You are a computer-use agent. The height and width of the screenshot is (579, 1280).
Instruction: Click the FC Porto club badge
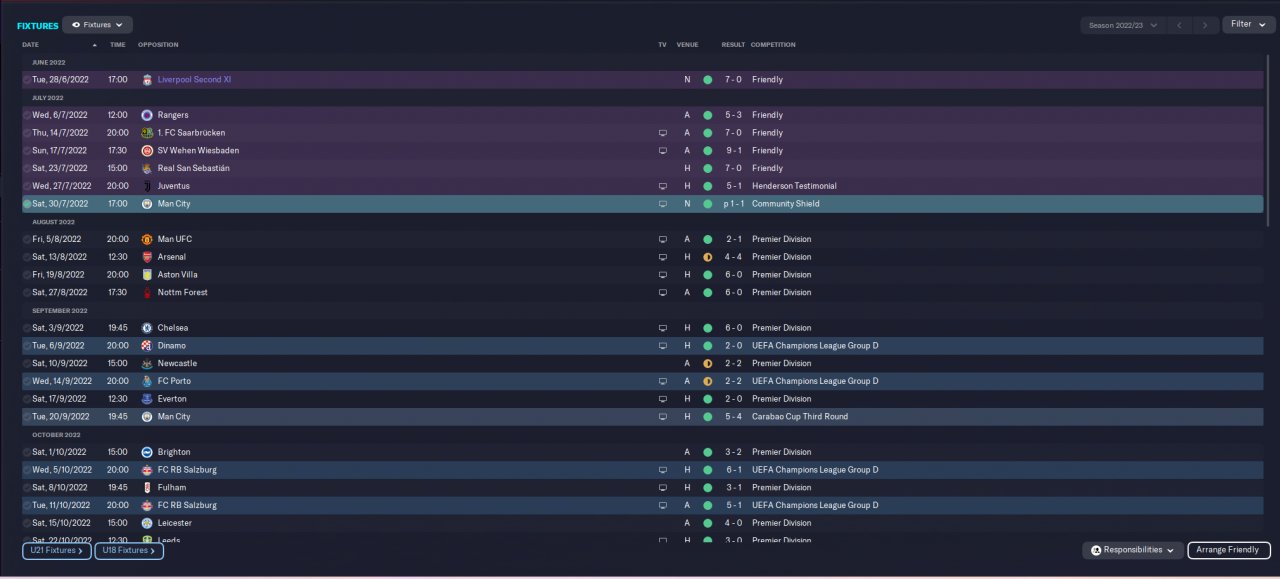(x=147, y=381)
